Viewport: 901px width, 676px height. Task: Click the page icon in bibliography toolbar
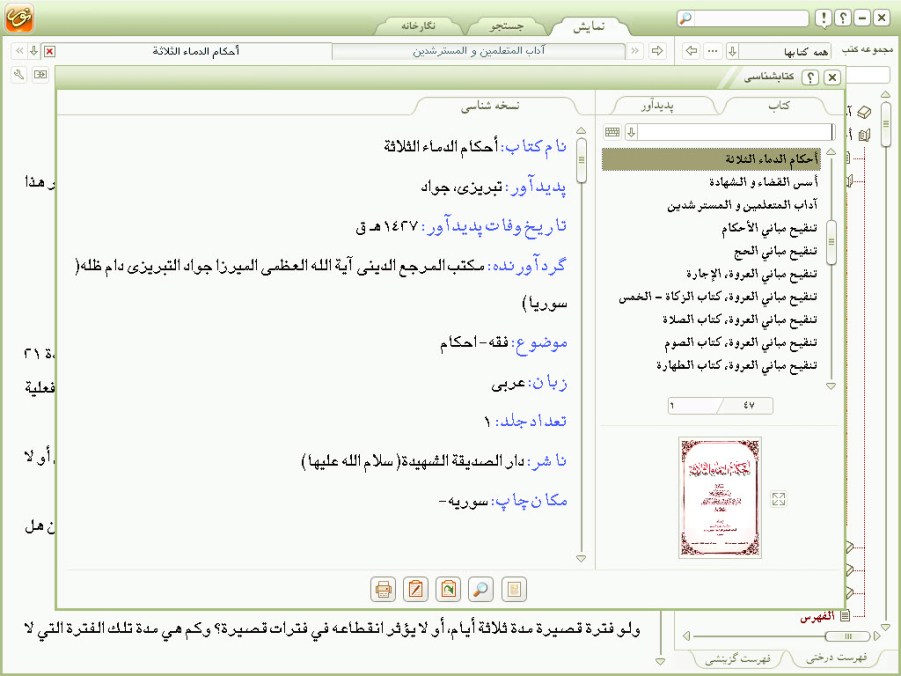514,589
